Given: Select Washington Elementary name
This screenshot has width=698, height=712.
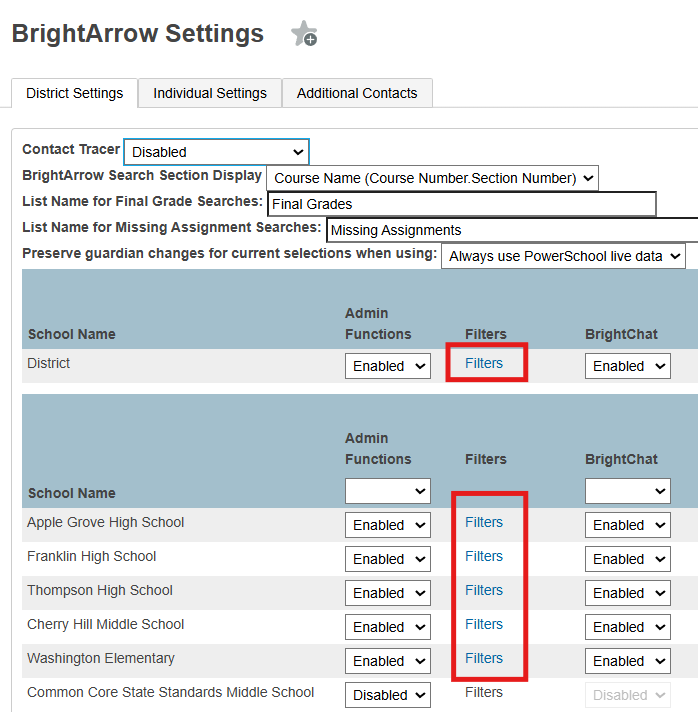Looking at the screenshot, I should point(101,658).
